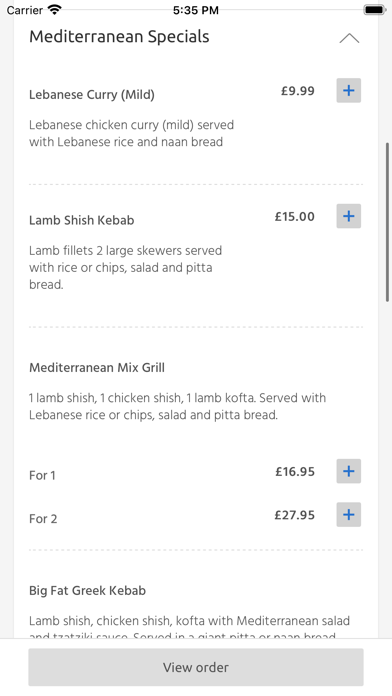Image resolution: width=392 pixels, height=696 pixels.
Task: Add Mix Grill For 1 option
Action: 348,471
